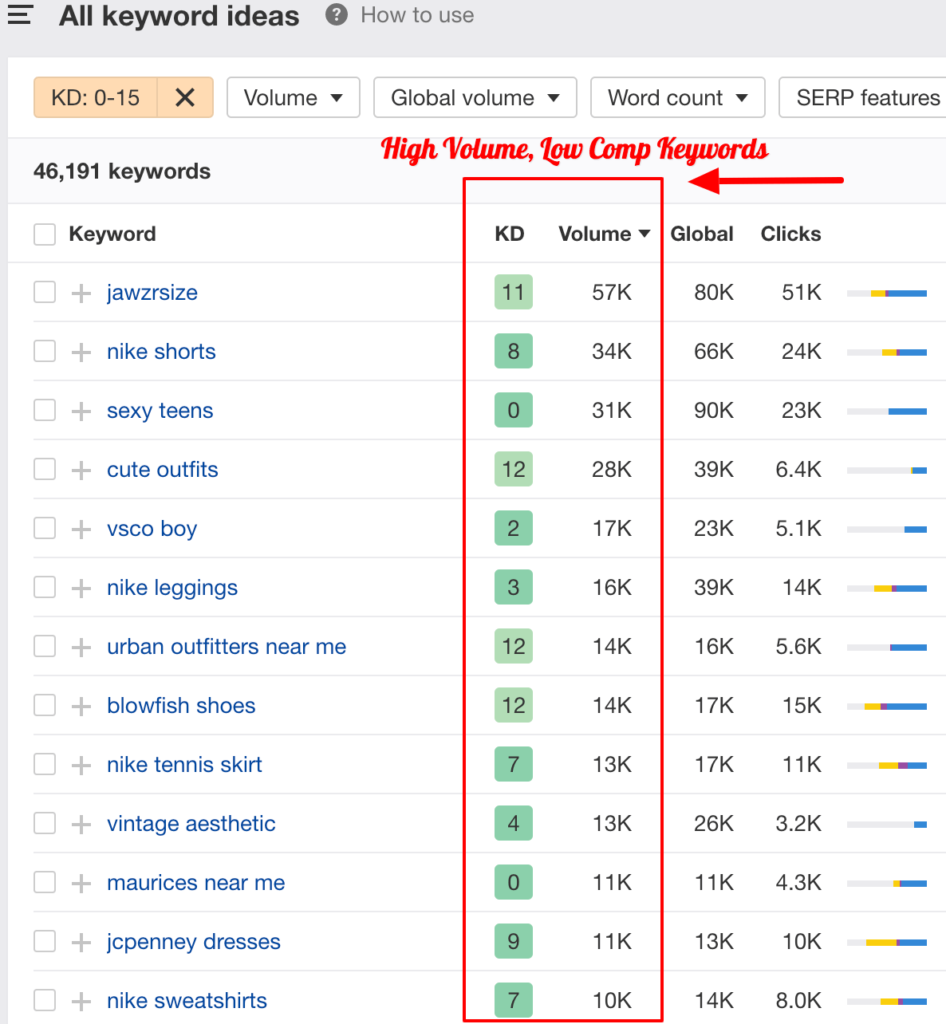Click the plus icon beside nike sweatshirts
Image resolution: width=946 pixels, height=1024 pixels.
(81, 1001)
